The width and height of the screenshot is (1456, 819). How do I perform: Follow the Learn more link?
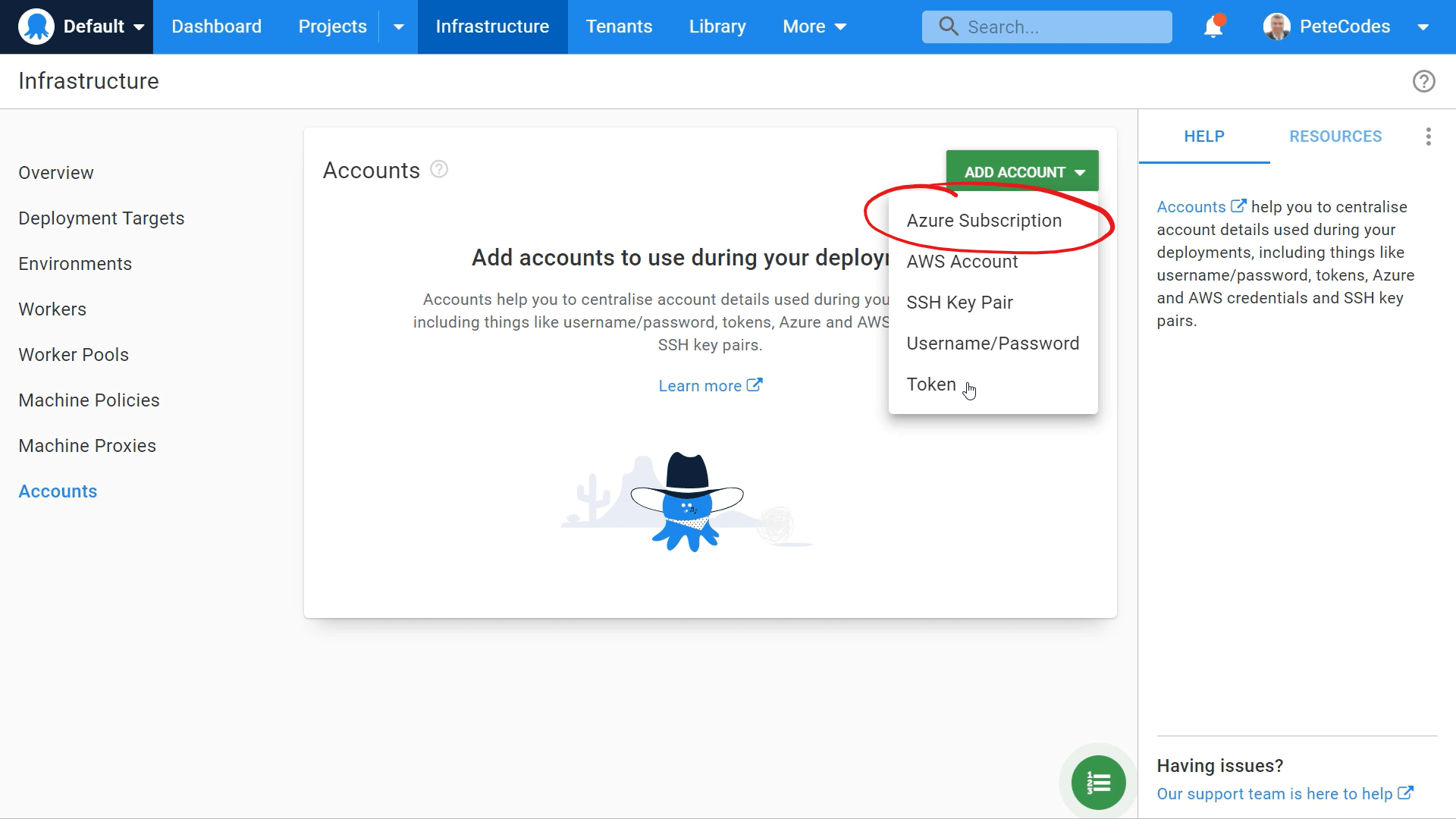(x=710, y=386)
